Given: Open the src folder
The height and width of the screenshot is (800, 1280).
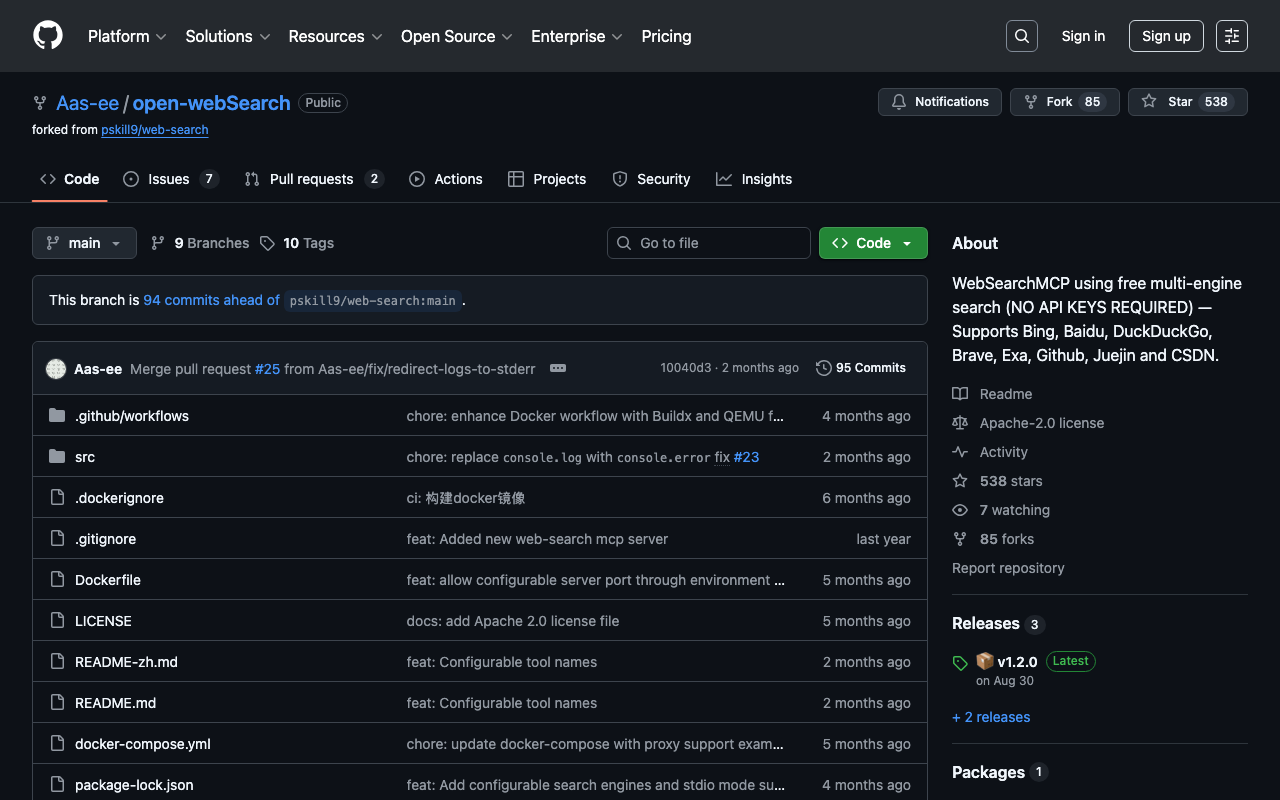Looking at the screenshot, I should pos(85,457).
